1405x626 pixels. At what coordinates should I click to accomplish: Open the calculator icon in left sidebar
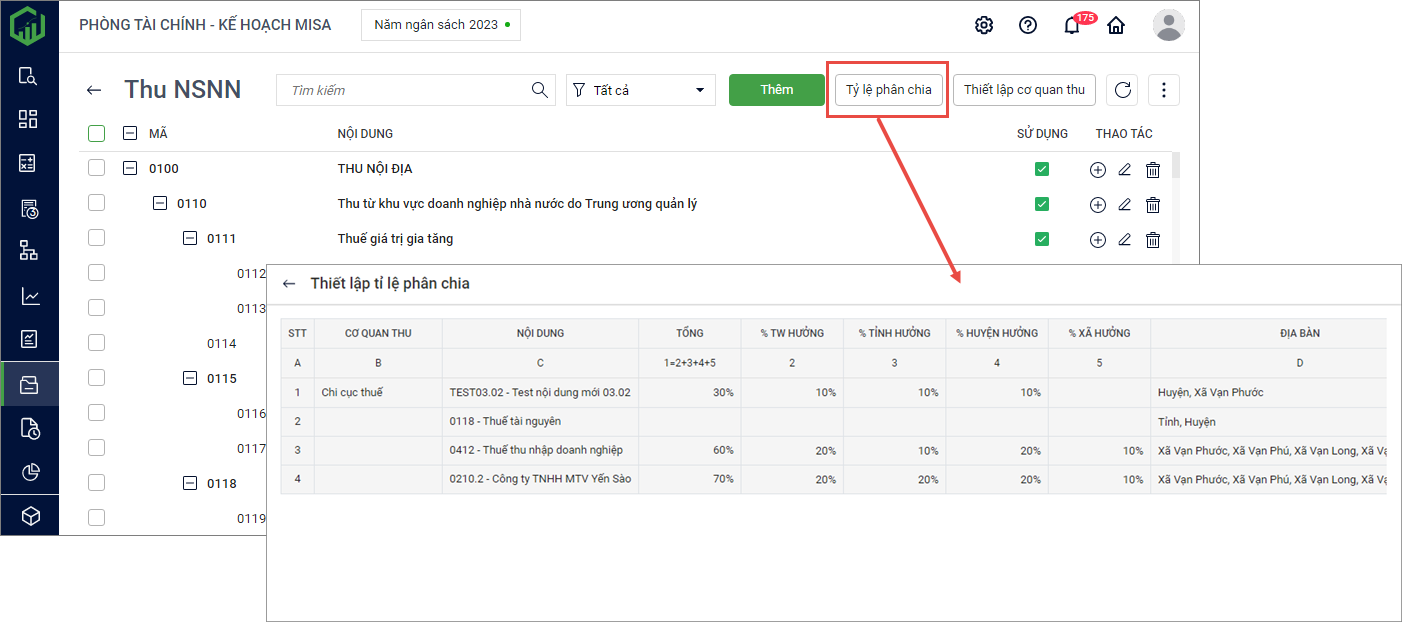coord(29,164)
